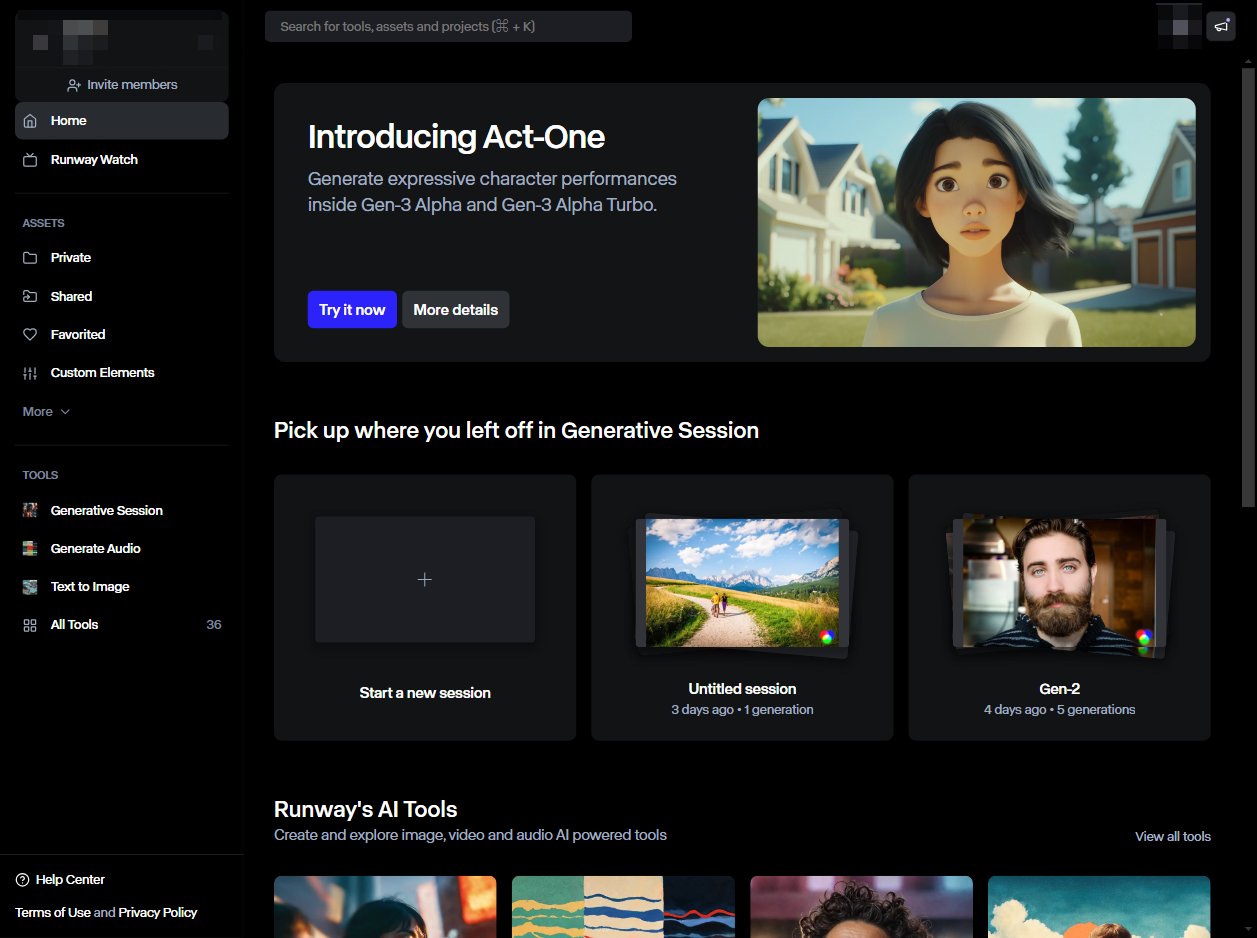This screenshot has height=938, width=1257.
Task: Click the plus icon to start new session
Action: [425, 580]
